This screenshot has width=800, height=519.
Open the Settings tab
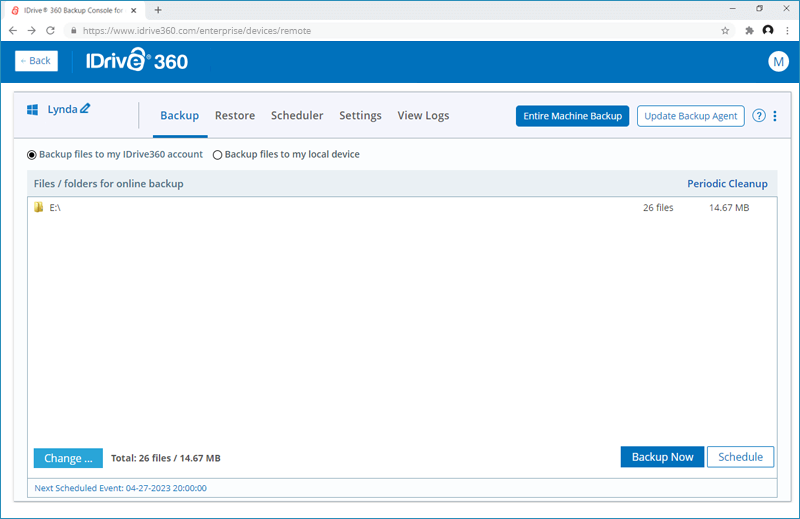point(360,116)
